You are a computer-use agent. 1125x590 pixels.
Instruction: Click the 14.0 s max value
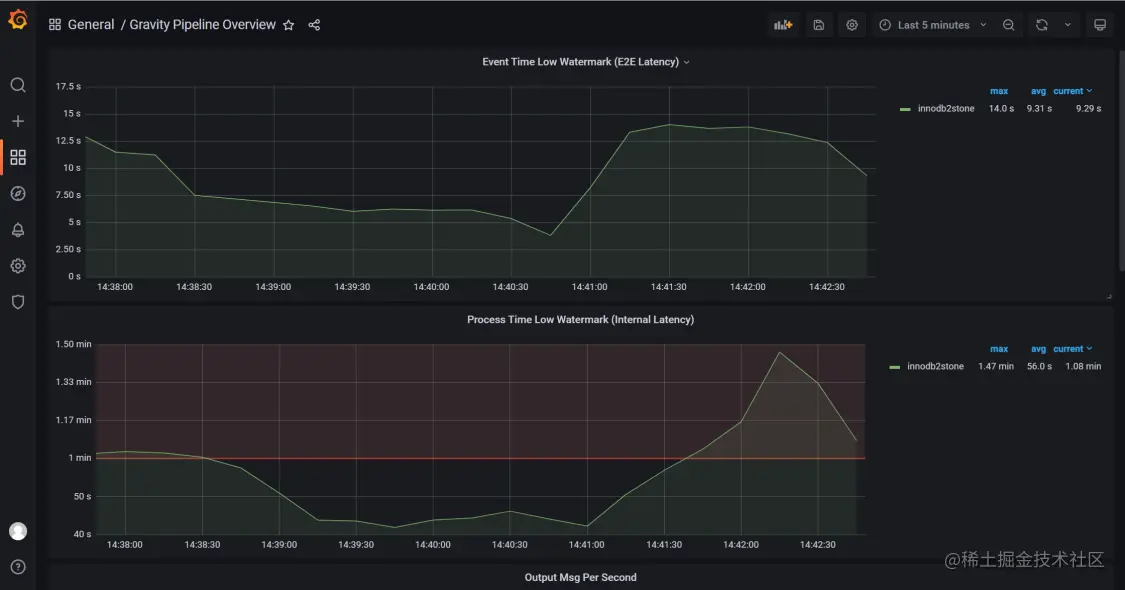(1001, 108)
